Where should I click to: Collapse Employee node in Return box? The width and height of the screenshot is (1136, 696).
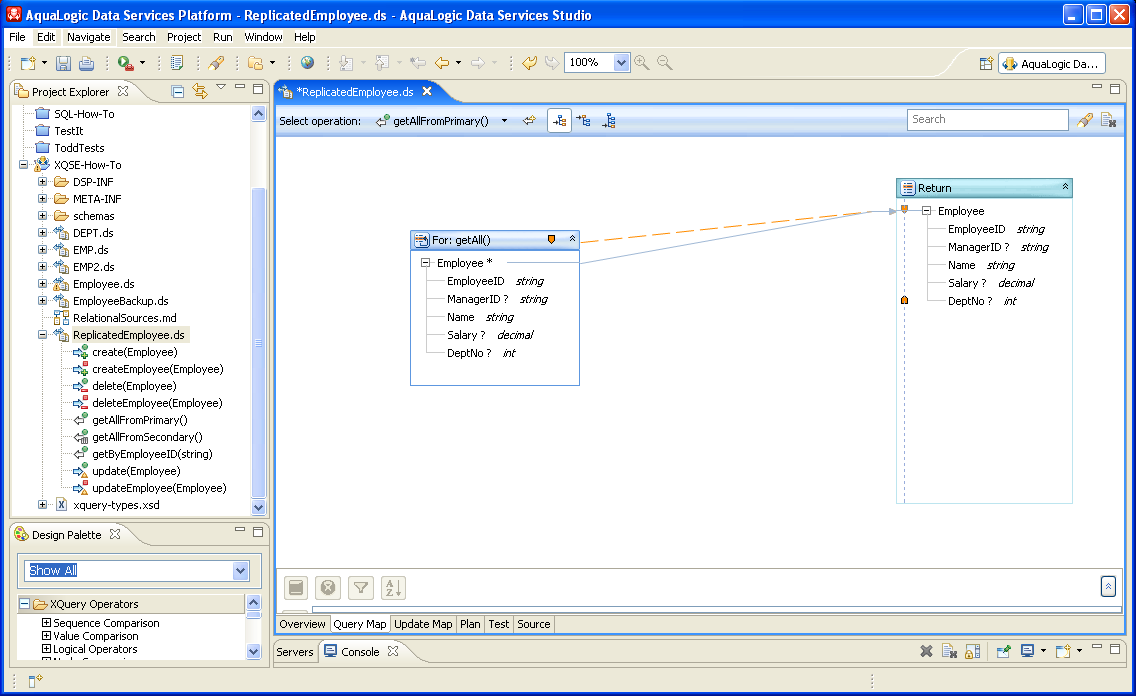(x=926, y=211)
